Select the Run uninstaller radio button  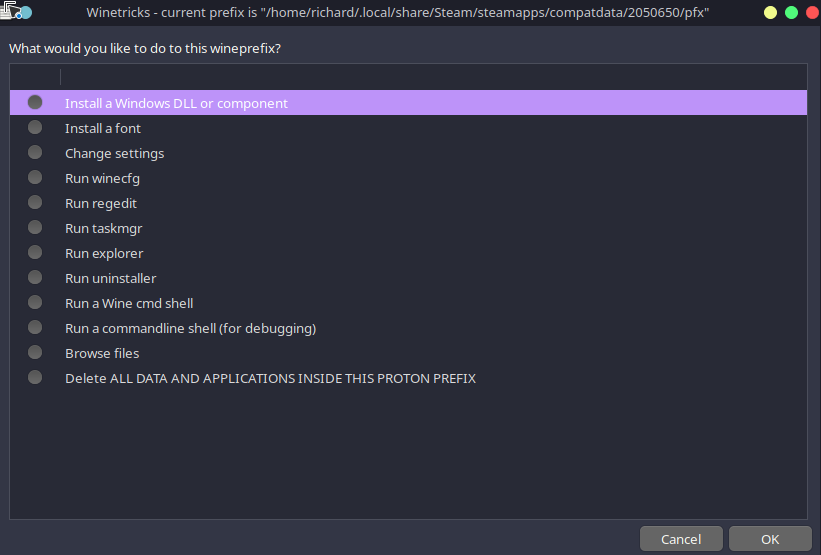[x=35, y=278]
